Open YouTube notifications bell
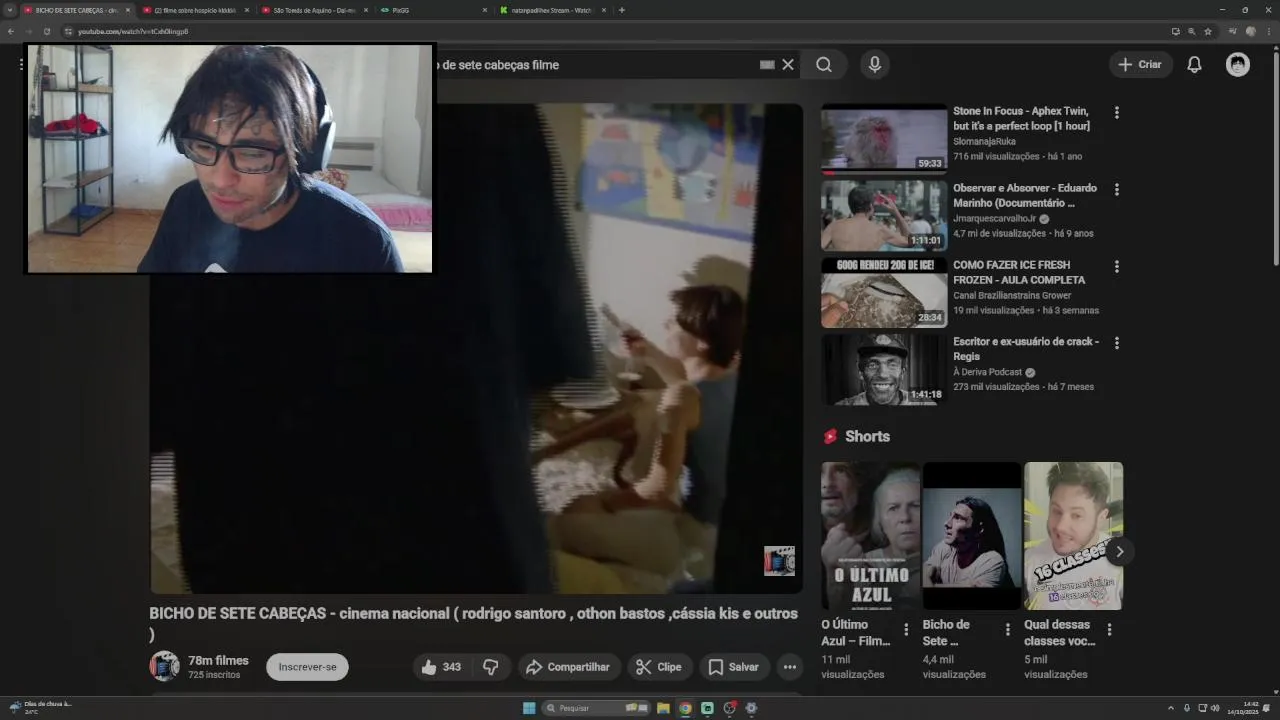Screen dimensions: 1280x720 click(1194, 65)
